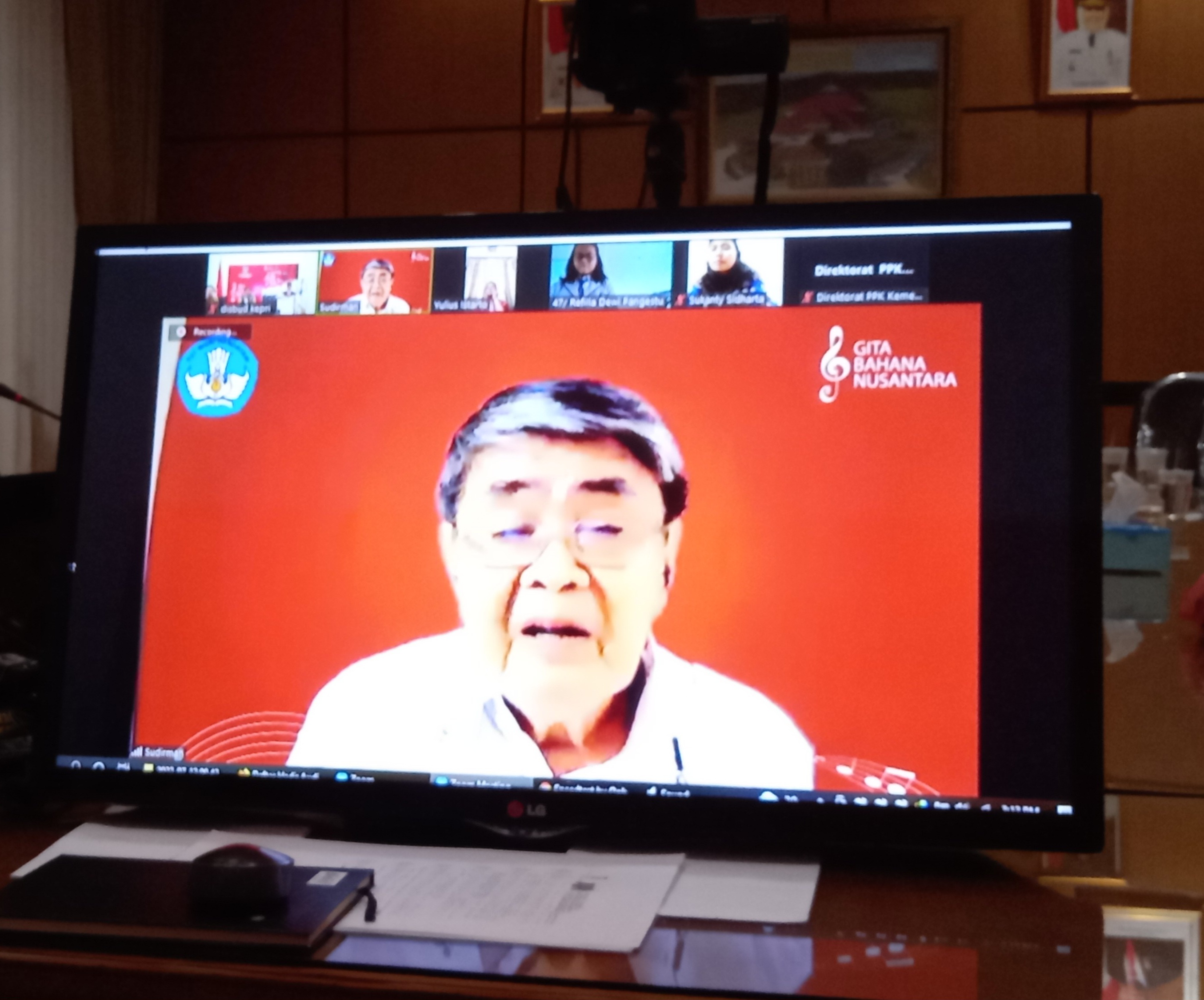Open the notification center icon
Viewport: 1204px width, 1000px height.
point(1064,810)
